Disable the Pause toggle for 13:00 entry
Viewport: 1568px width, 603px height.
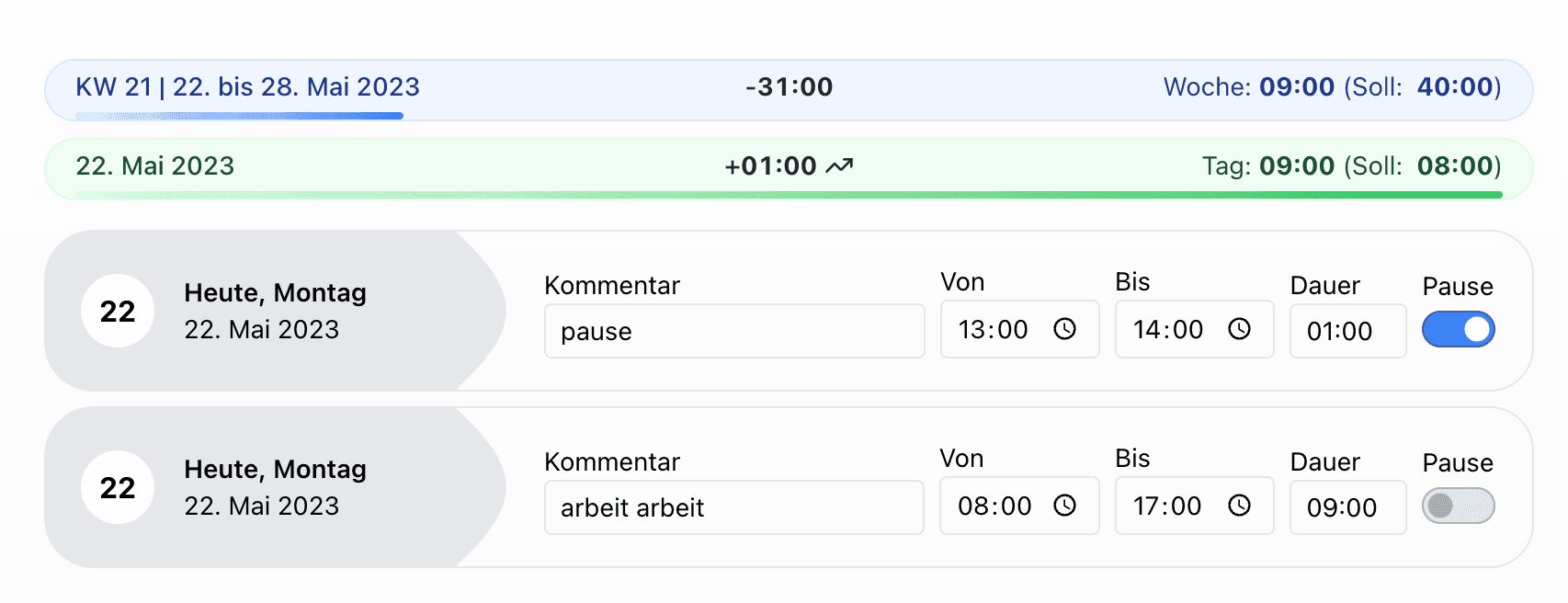click(x=1458, y=330)
